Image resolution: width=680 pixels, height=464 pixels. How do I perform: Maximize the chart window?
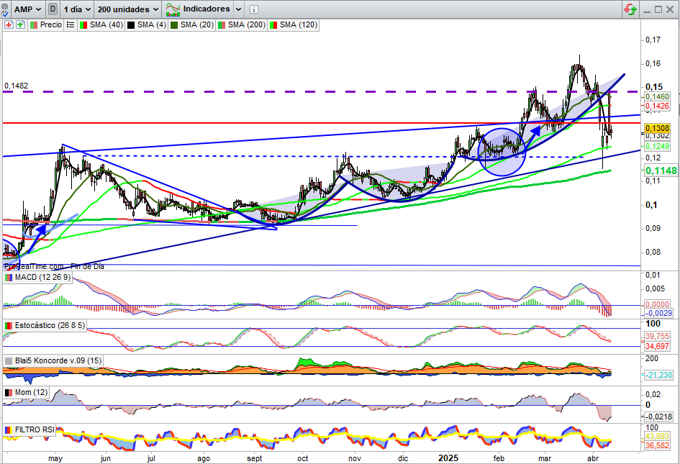tap(658, 9)
